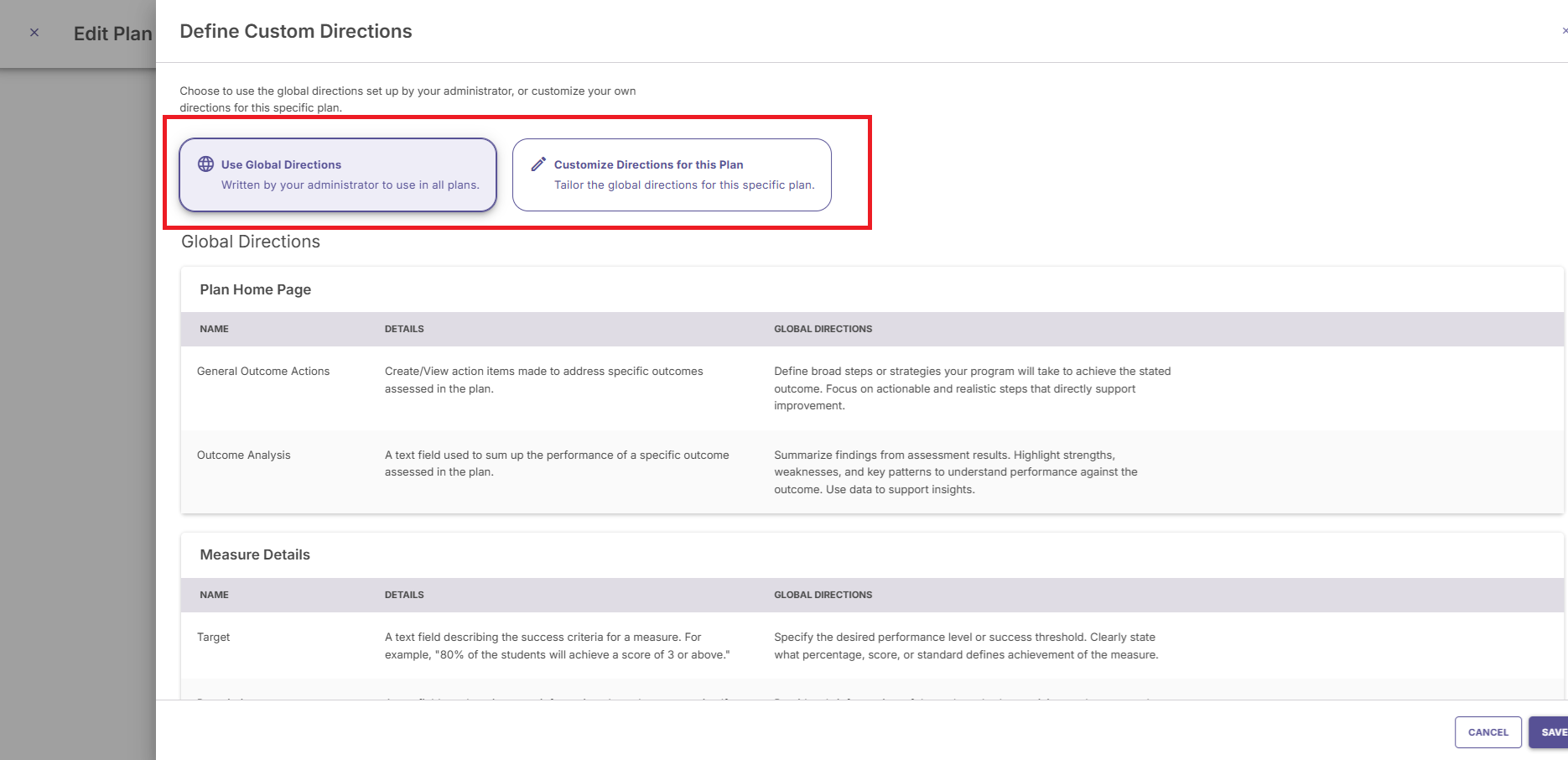Select the Use Global Directions option

(338, 174)
